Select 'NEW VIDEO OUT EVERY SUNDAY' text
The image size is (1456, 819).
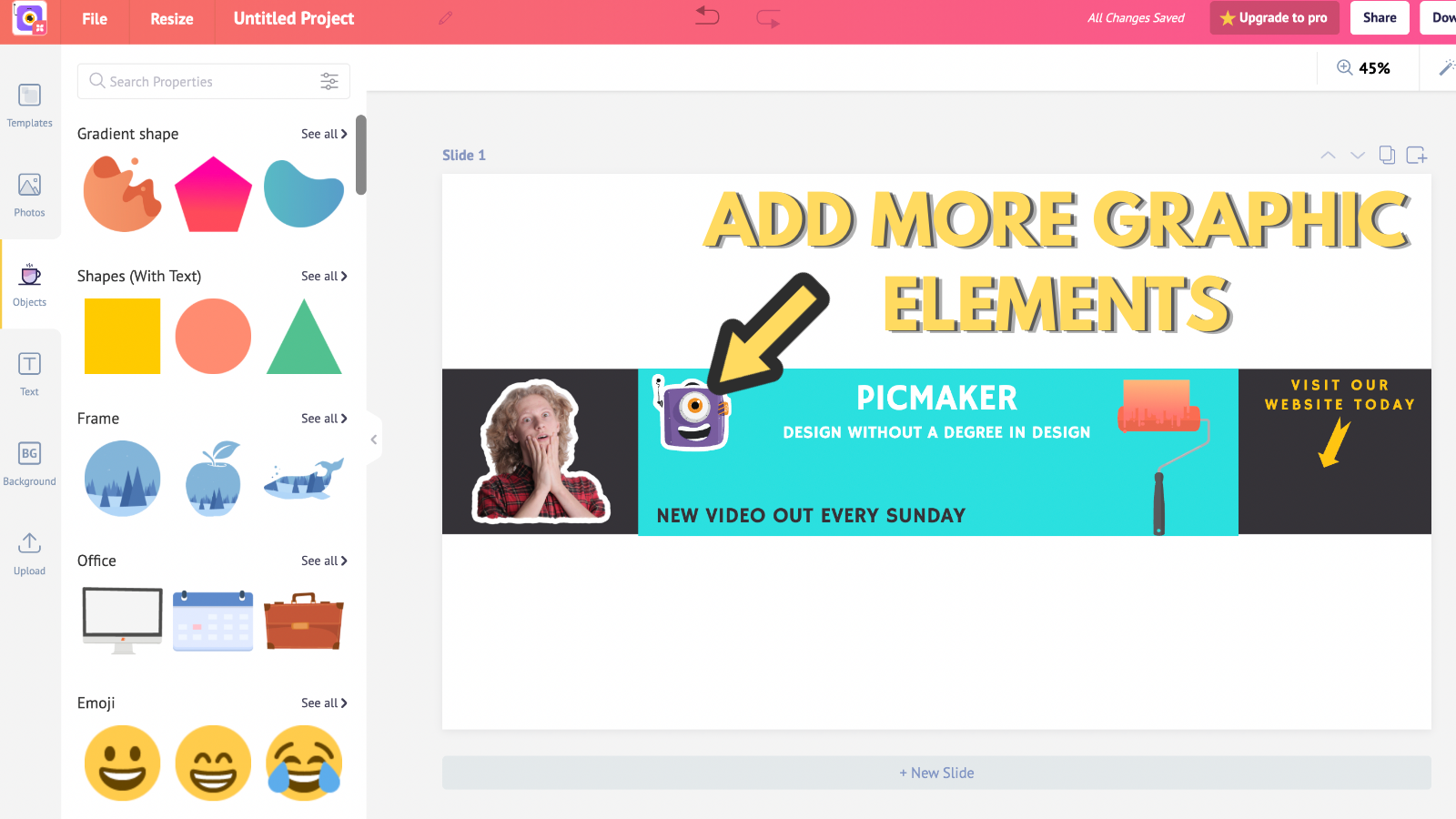coord(811,515)
